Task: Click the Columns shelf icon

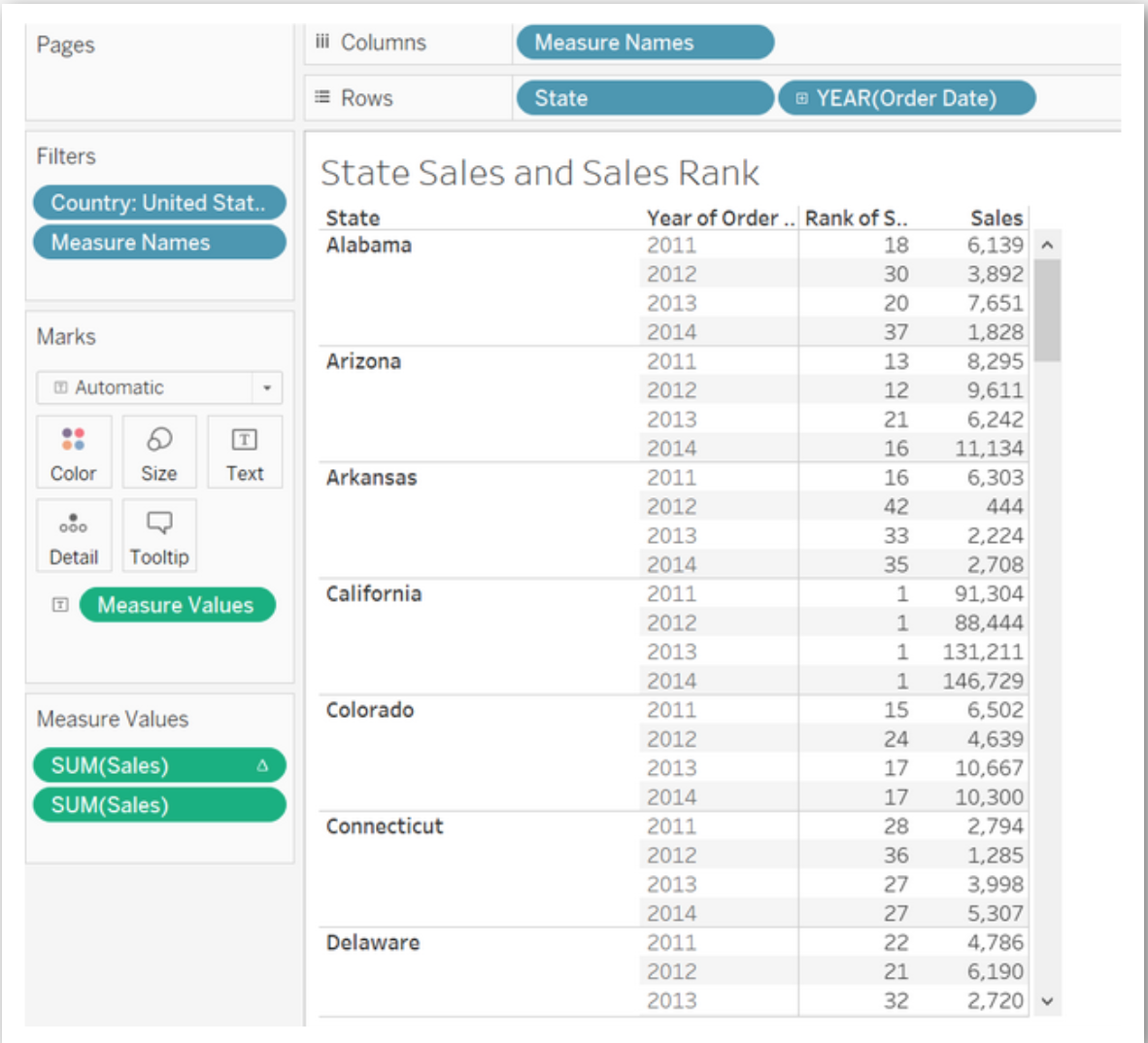Action: point(324,42)
